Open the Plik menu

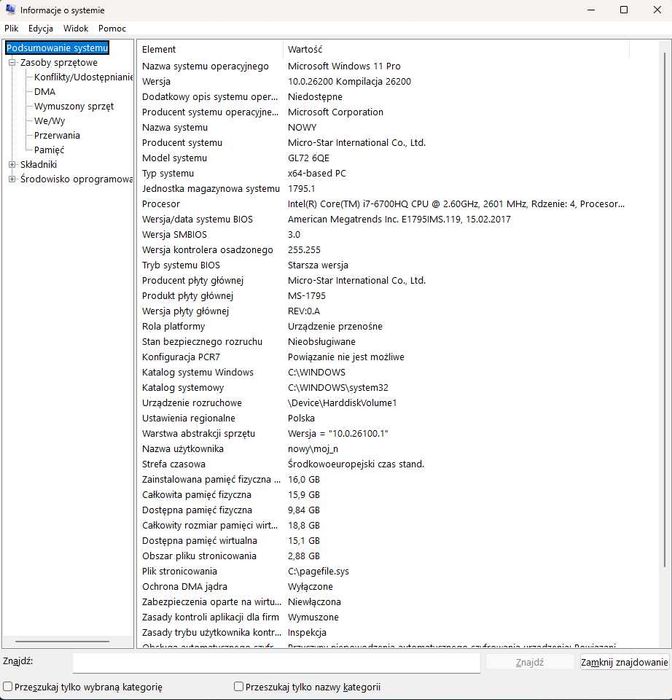11,29
